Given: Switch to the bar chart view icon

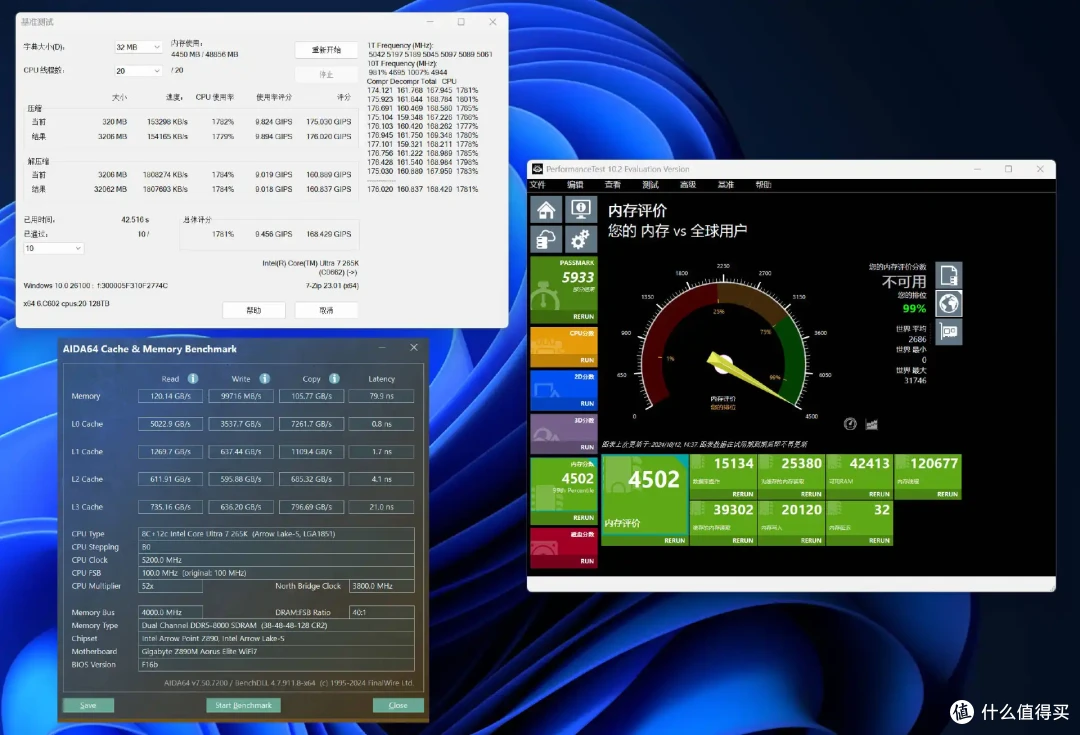Looking at the screenshot, I should (x=871, y=424).
